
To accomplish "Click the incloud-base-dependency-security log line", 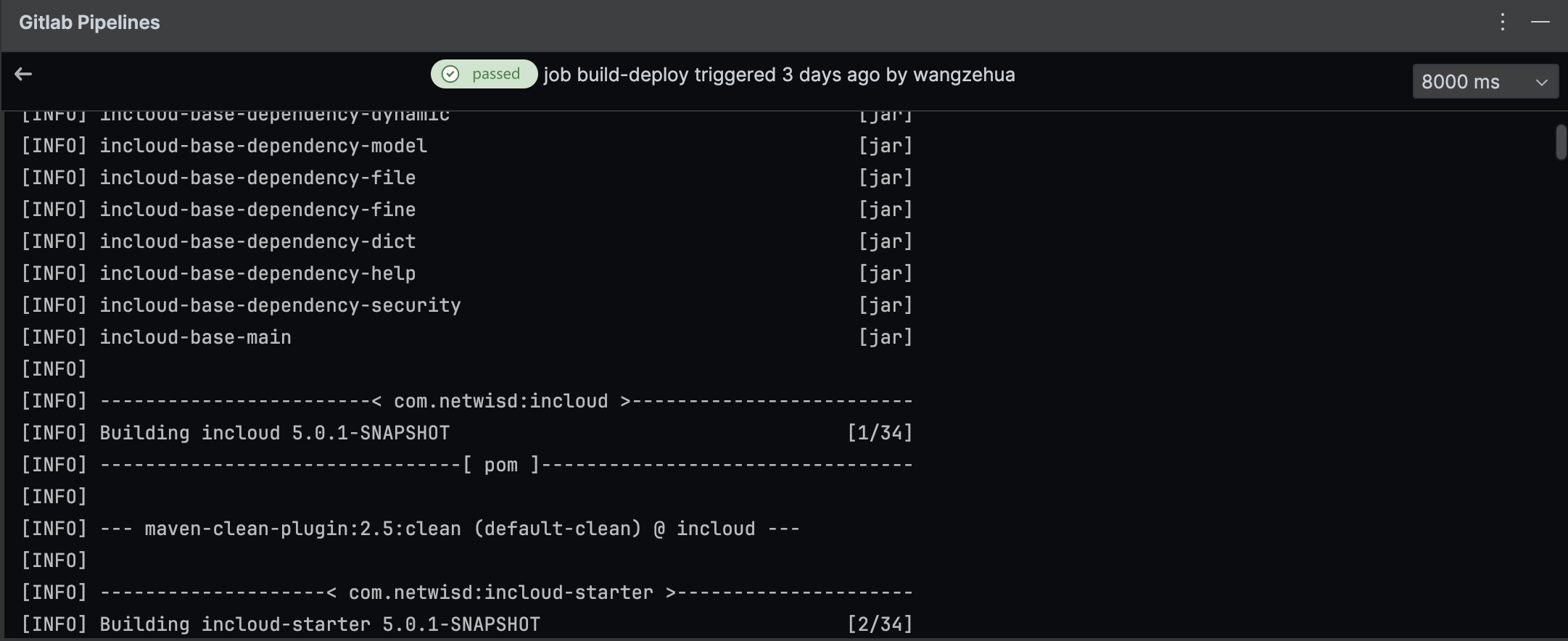I will [x=280, y=305].
